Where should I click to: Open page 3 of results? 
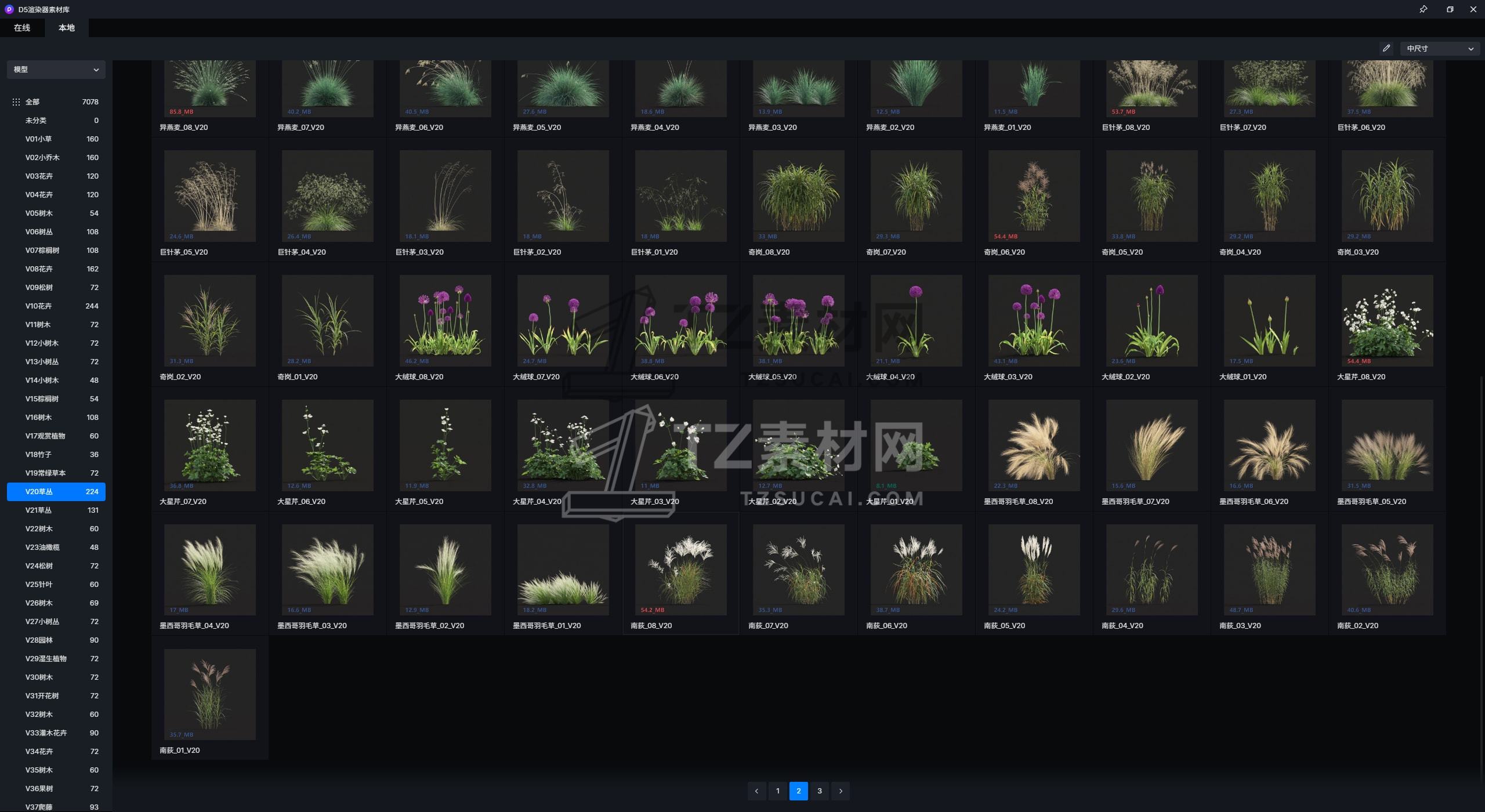pyautogui.click(x=819, y=791)
